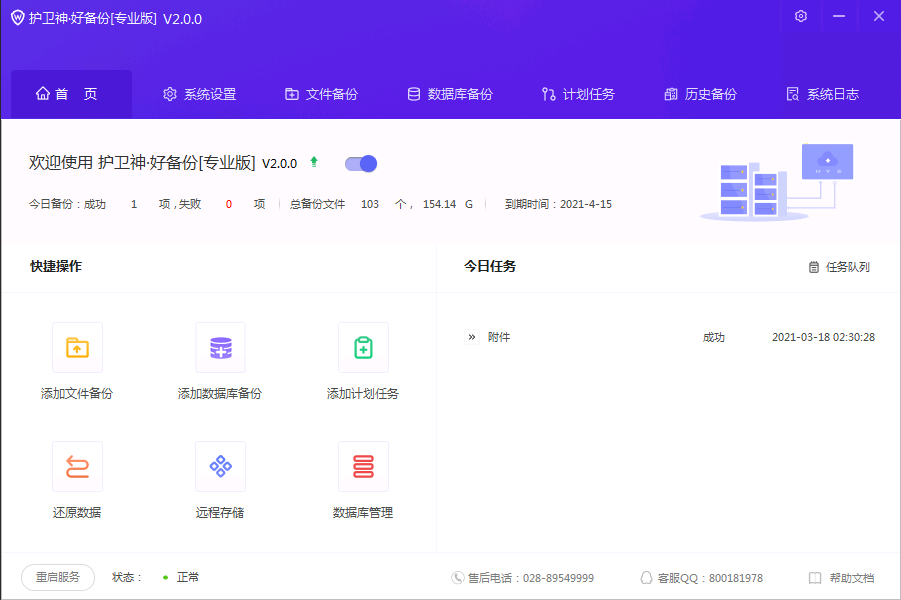Open the Restore Data icon
Screen dimensions: 901x600
pos(77,467)
